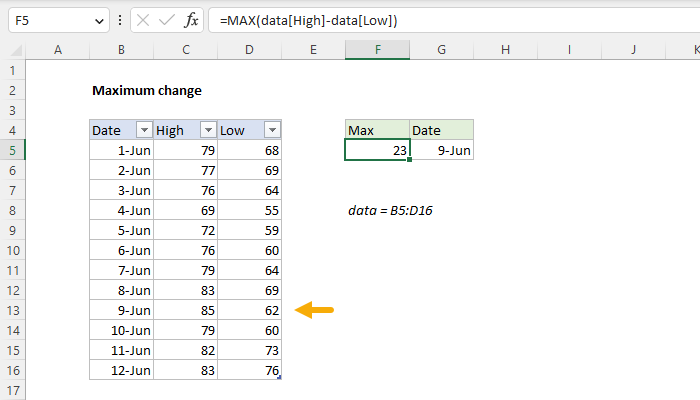700x400 pixels.
Task: Select the result cell showing 9-Jun in column G
Action: pyautogui.click(x=442, y=150)
